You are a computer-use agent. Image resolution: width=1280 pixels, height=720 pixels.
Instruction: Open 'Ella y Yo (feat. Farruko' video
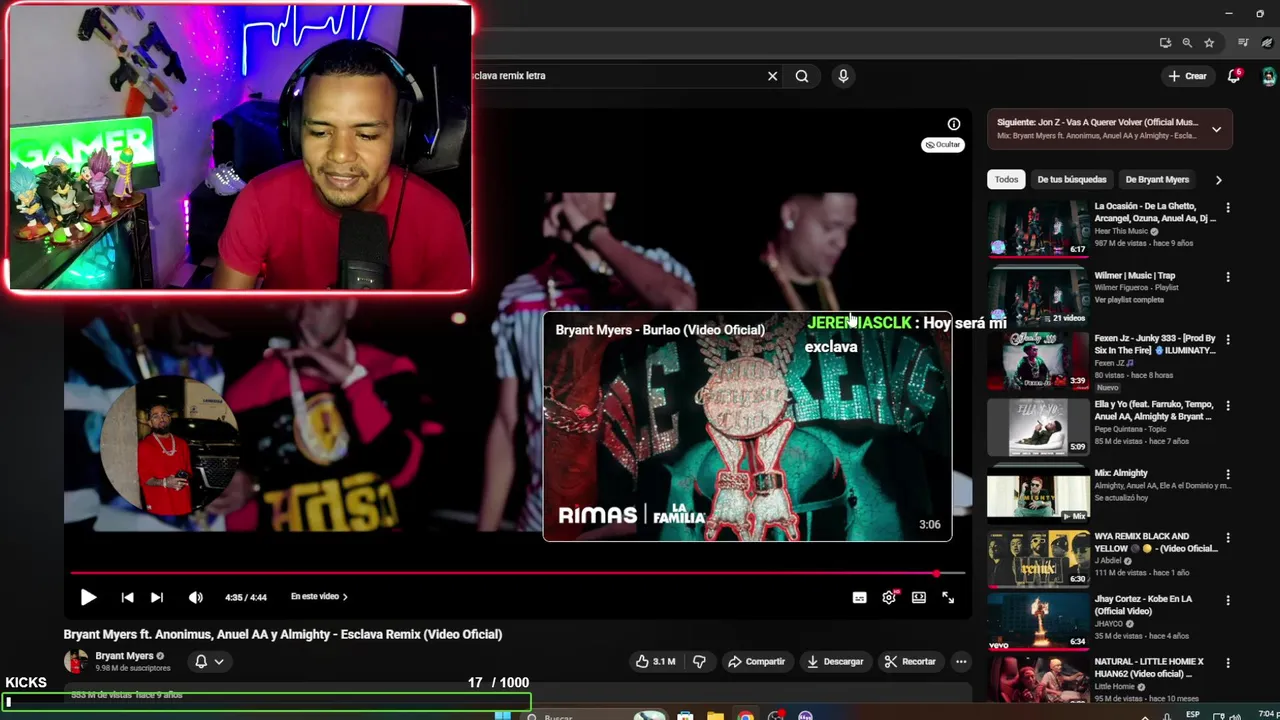1038,427
